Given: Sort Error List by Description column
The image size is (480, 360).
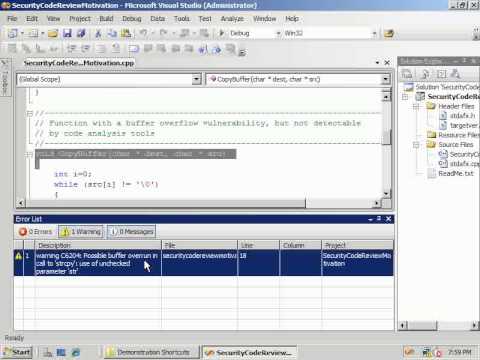Looking at the screenshot, I should click(x=98, y=245).
